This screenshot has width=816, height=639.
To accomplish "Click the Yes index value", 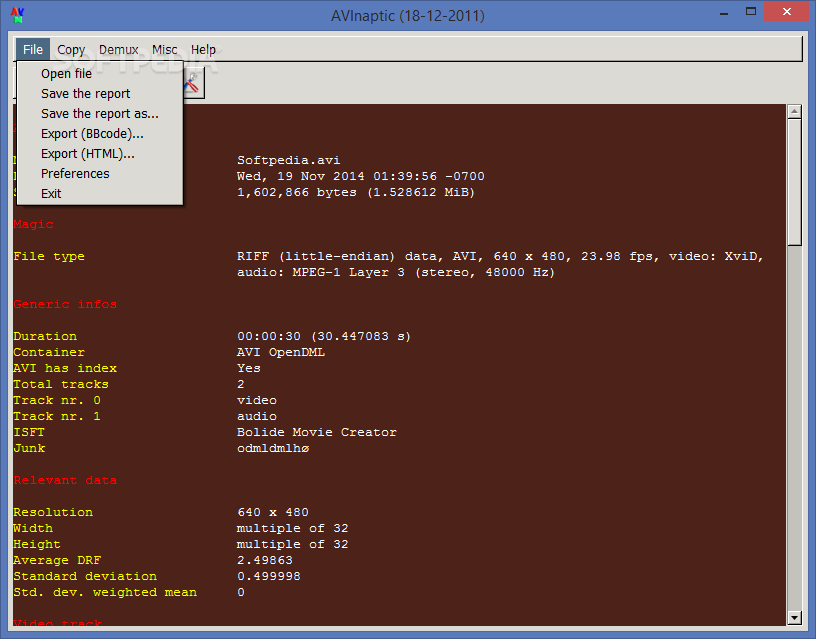I will tap(249, 368).
